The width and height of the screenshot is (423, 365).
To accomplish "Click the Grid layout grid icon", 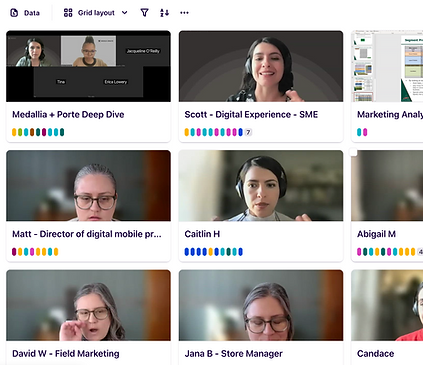I will point(68,13).
